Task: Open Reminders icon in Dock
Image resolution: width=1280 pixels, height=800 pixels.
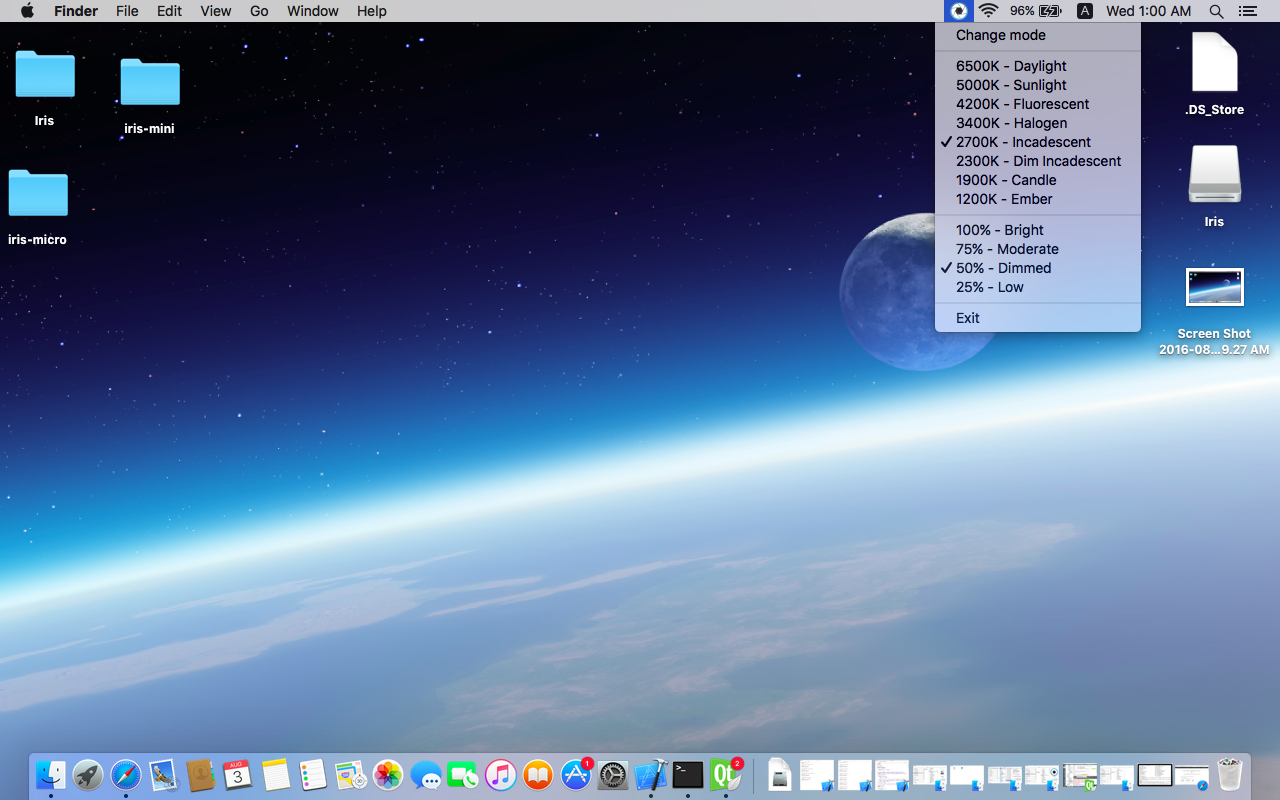Action: coord(313,775)
